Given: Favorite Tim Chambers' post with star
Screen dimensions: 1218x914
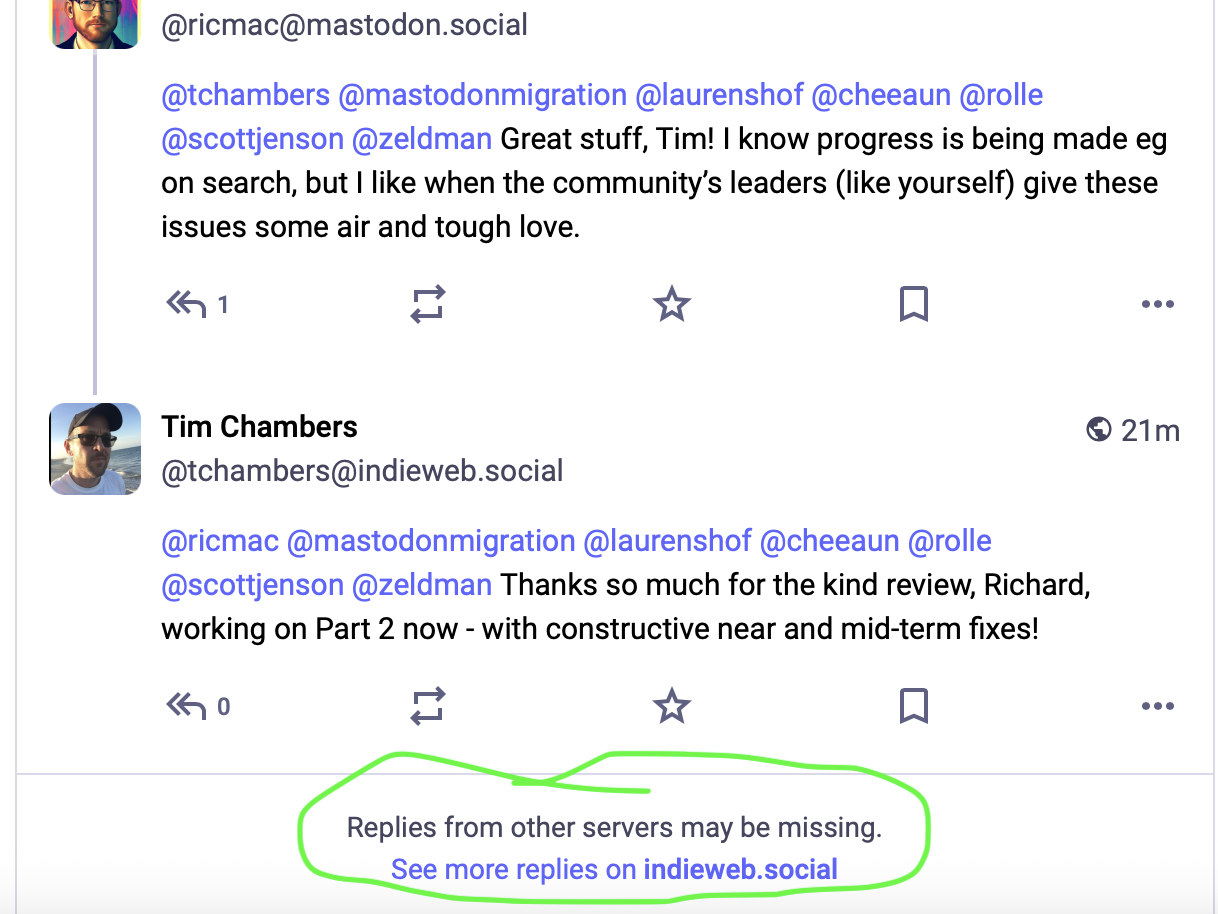Looking at the screenshot, I should (x=672, y=707).
